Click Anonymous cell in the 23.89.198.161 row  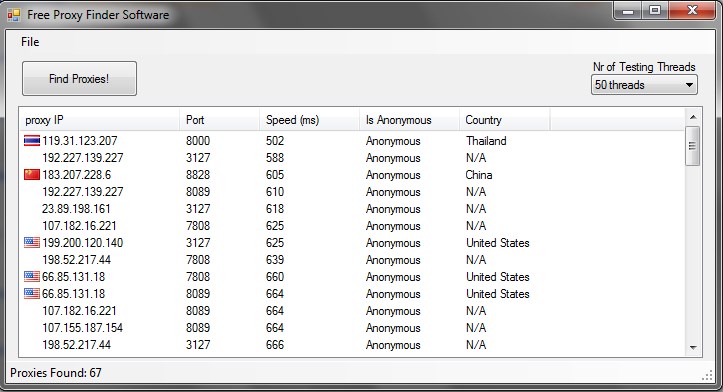coord(393,209)
